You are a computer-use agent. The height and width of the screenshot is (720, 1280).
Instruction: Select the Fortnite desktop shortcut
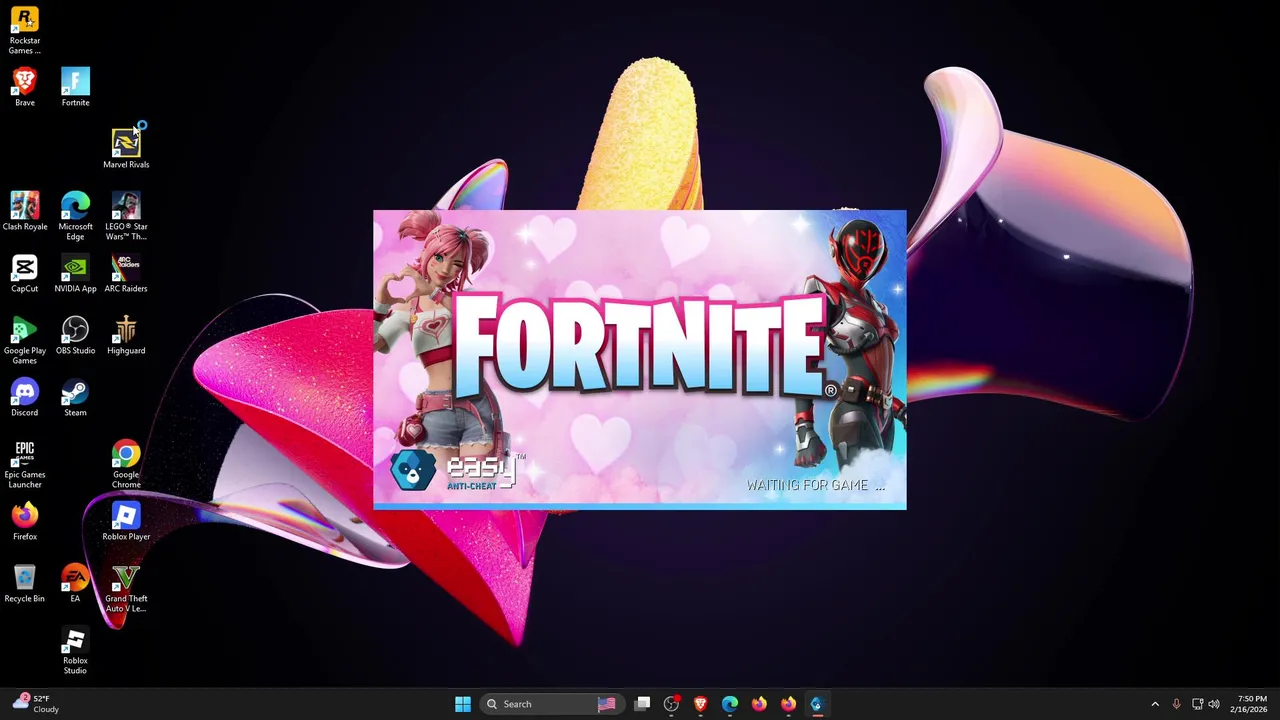pos(75,87)
